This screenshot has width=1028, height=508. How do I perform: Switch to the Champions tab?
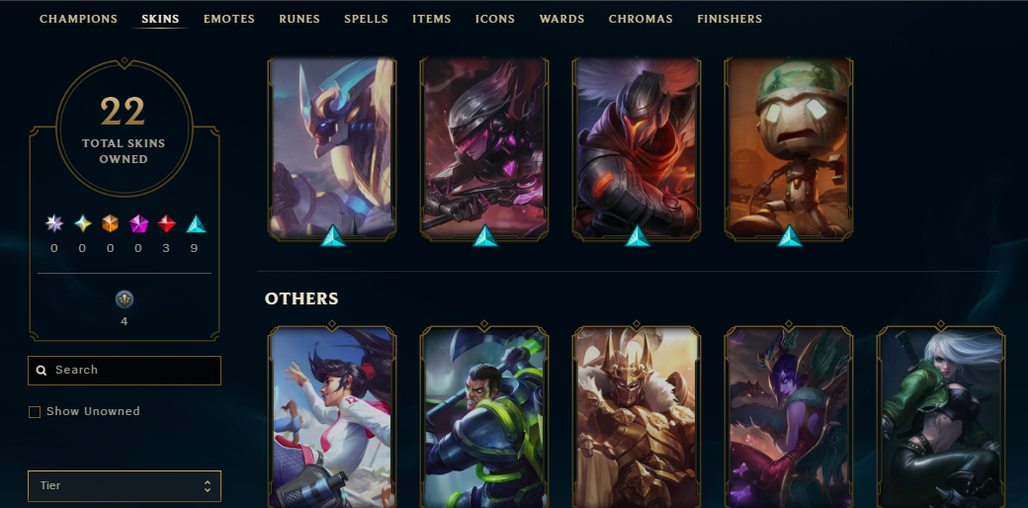(79, 19)
